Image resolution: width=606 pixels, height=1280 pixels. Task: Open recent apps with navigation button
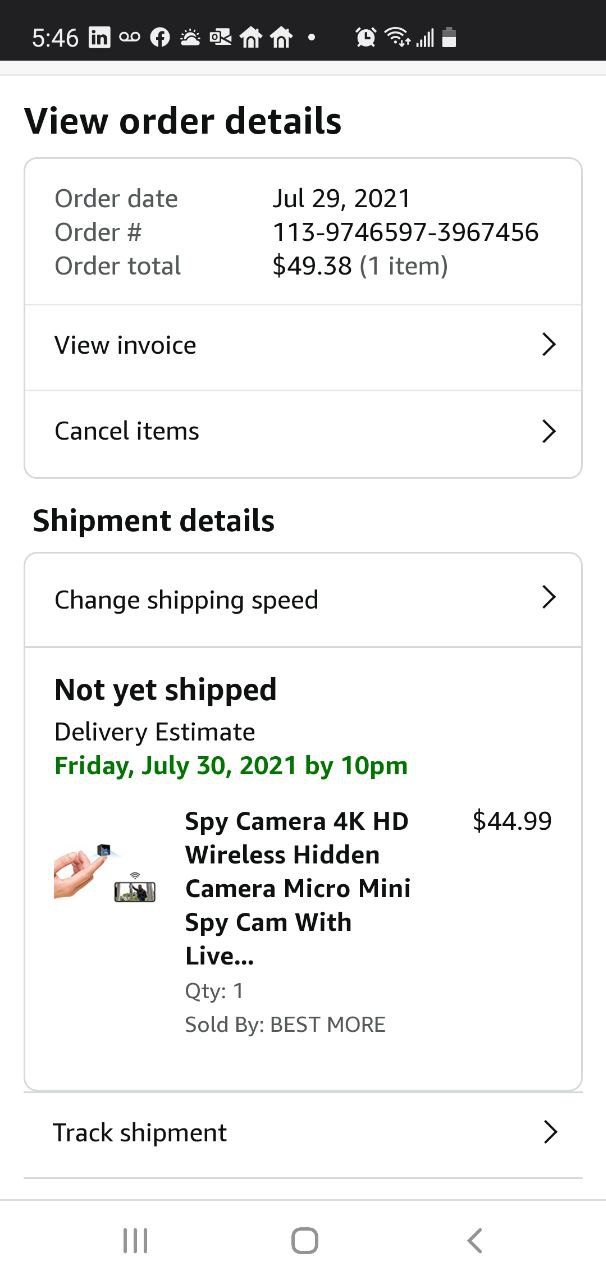coord(135,1241)
